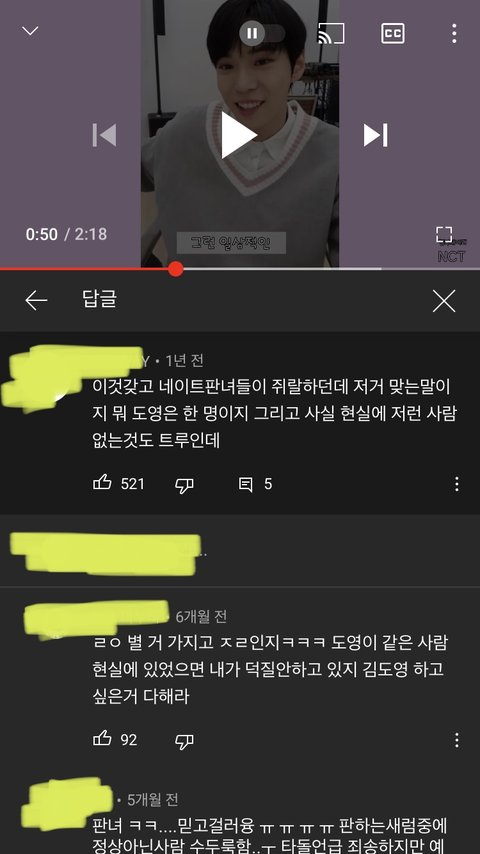480x854 pixels.
Task: Open the Cast to device icon
Action: click(x=331, y=34)
